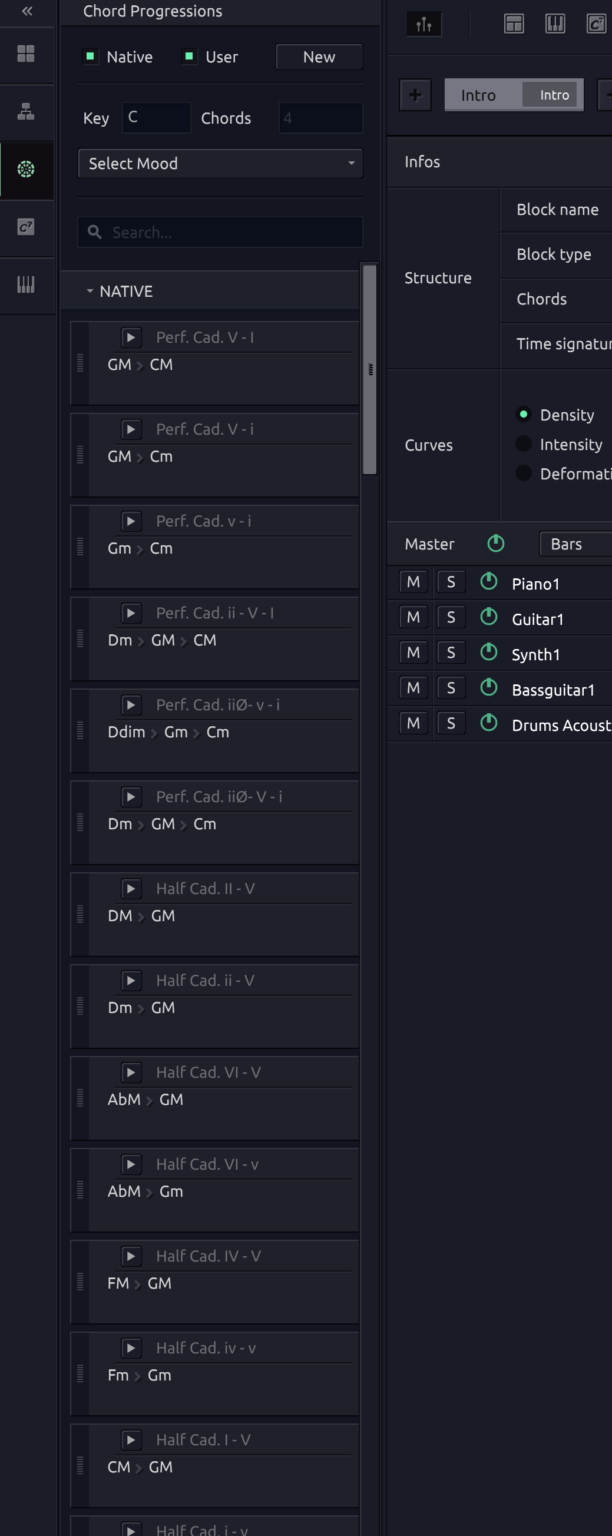Click the New button to create a progression
The width and height of the screenshot is (612, 1536).
(x=318, y=58)
